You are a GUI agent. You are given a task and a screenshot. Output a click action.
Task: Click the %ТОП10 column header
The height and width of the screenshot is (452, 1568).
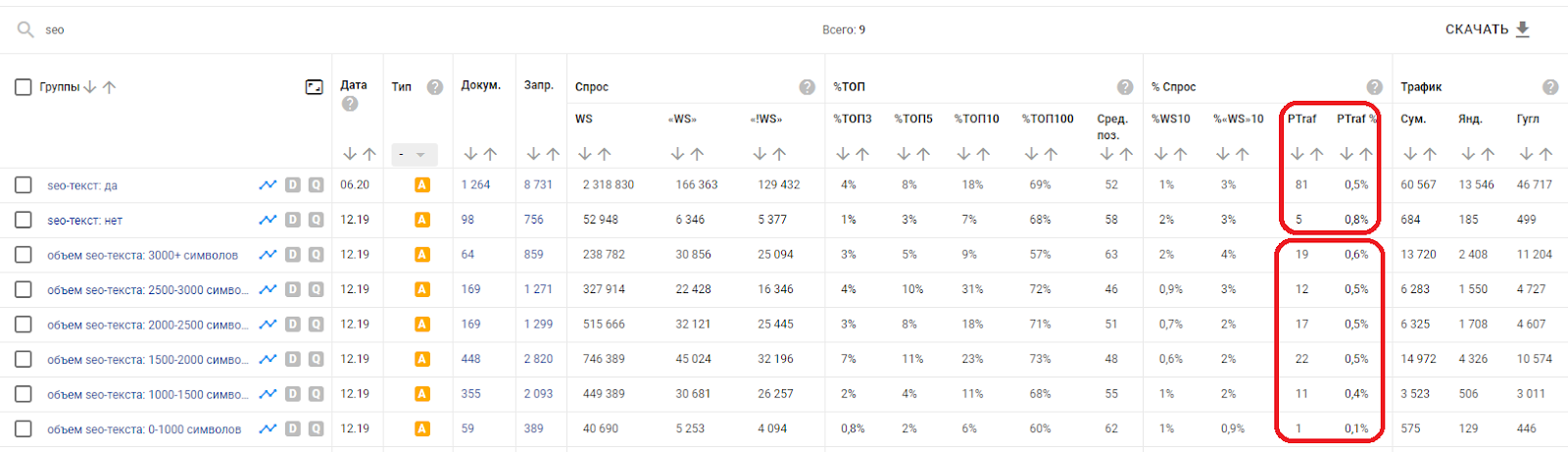point(976,119)
